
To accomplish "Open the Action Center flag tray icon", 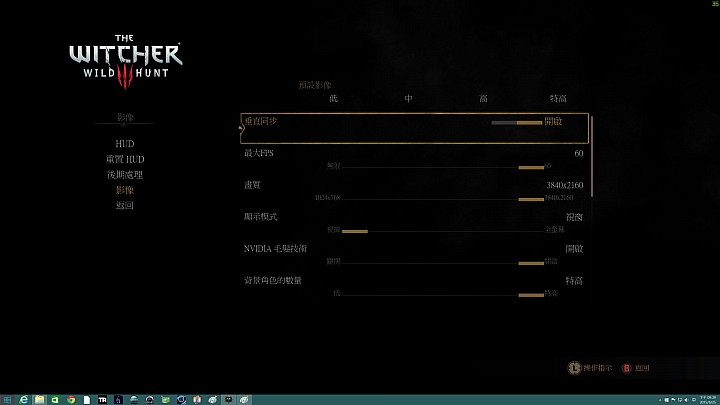I will pos(673,400).
